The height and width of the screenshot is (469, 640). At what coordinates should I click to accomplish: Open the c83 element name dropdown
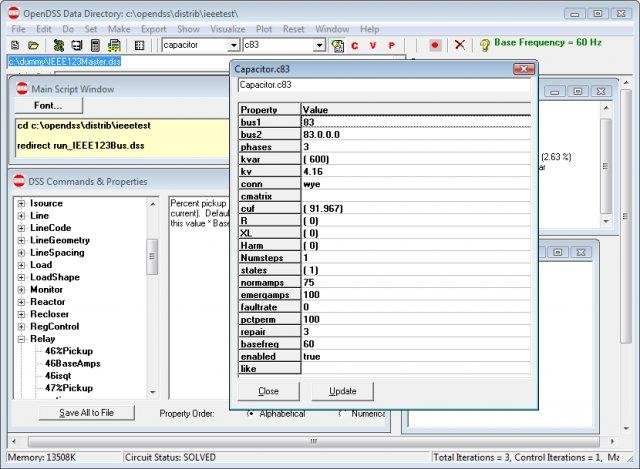click(x=319, y=46)
